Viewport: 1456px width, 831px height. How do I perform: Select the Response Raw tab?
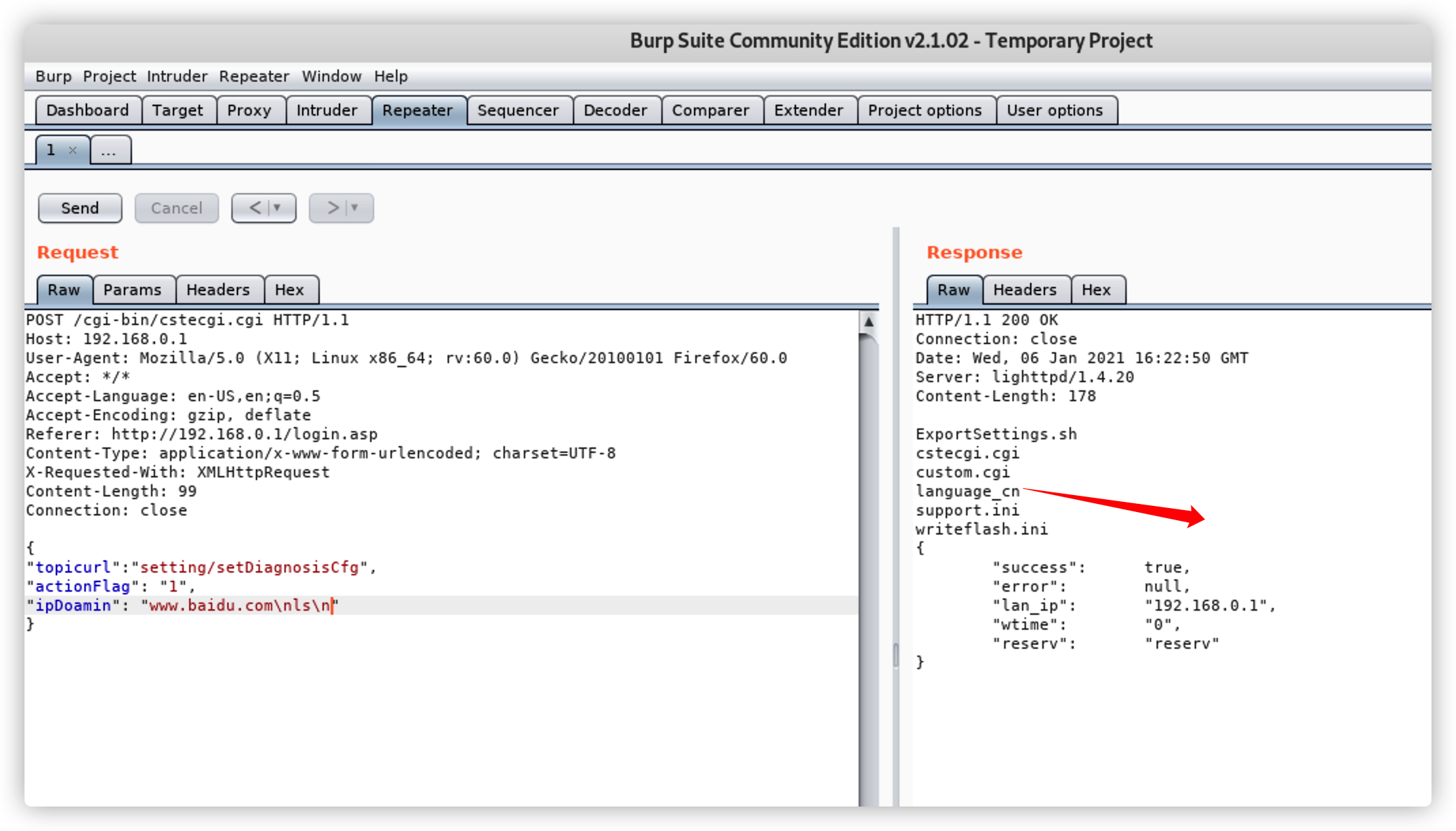(x=954, y=290)
